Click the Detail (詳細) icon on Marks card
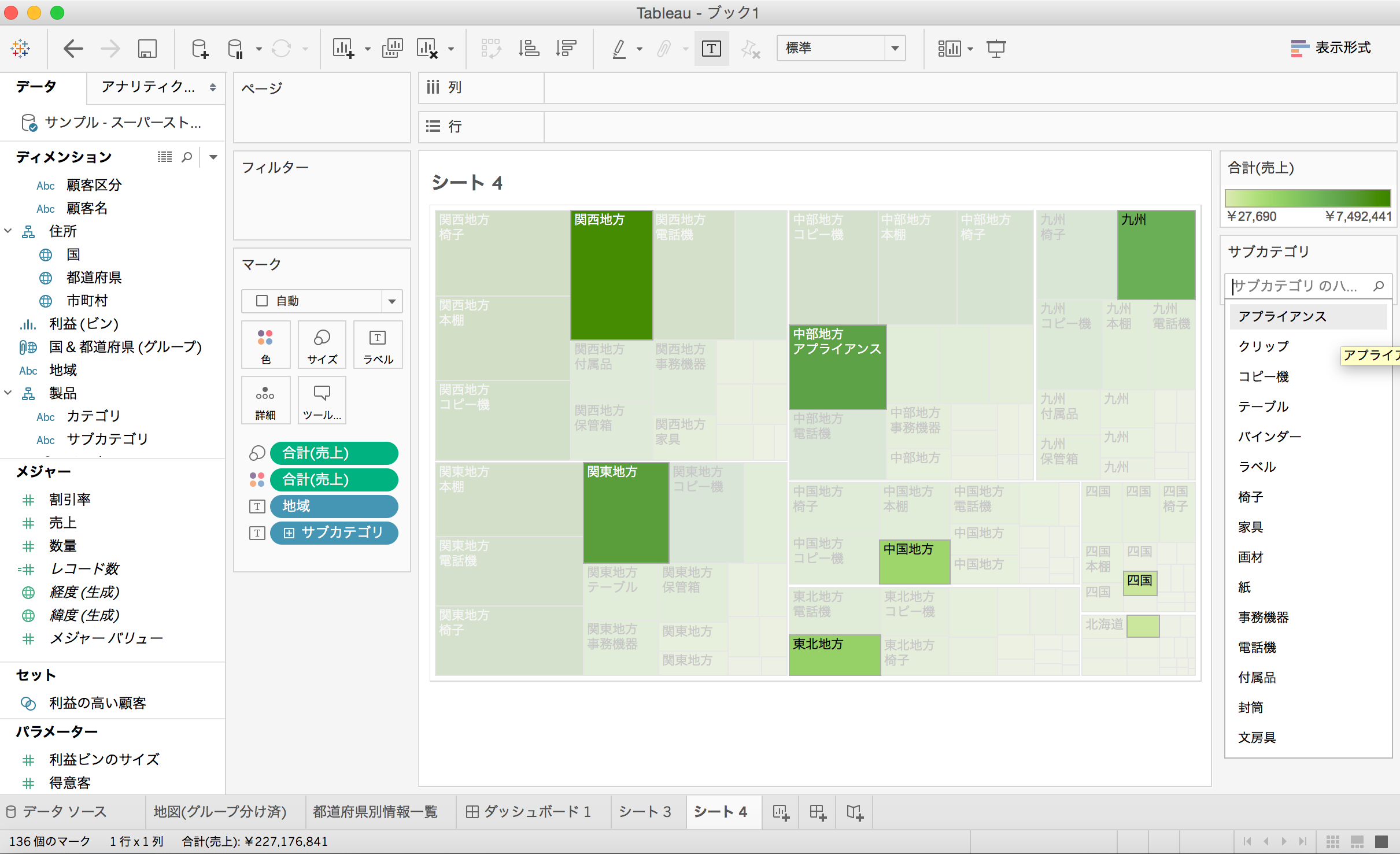 265,400
